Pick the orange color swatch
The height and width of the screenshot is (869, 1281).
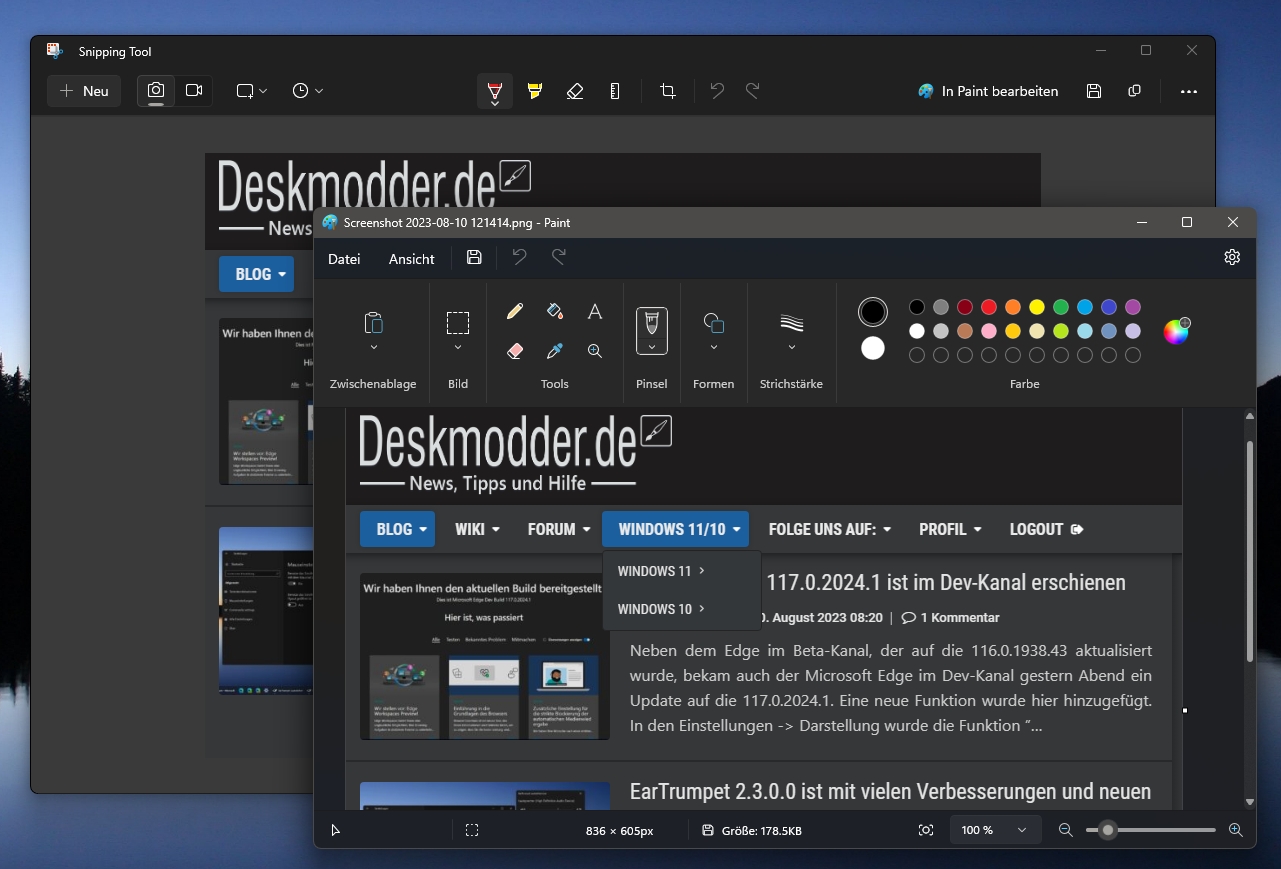(x=1013, y=307)
